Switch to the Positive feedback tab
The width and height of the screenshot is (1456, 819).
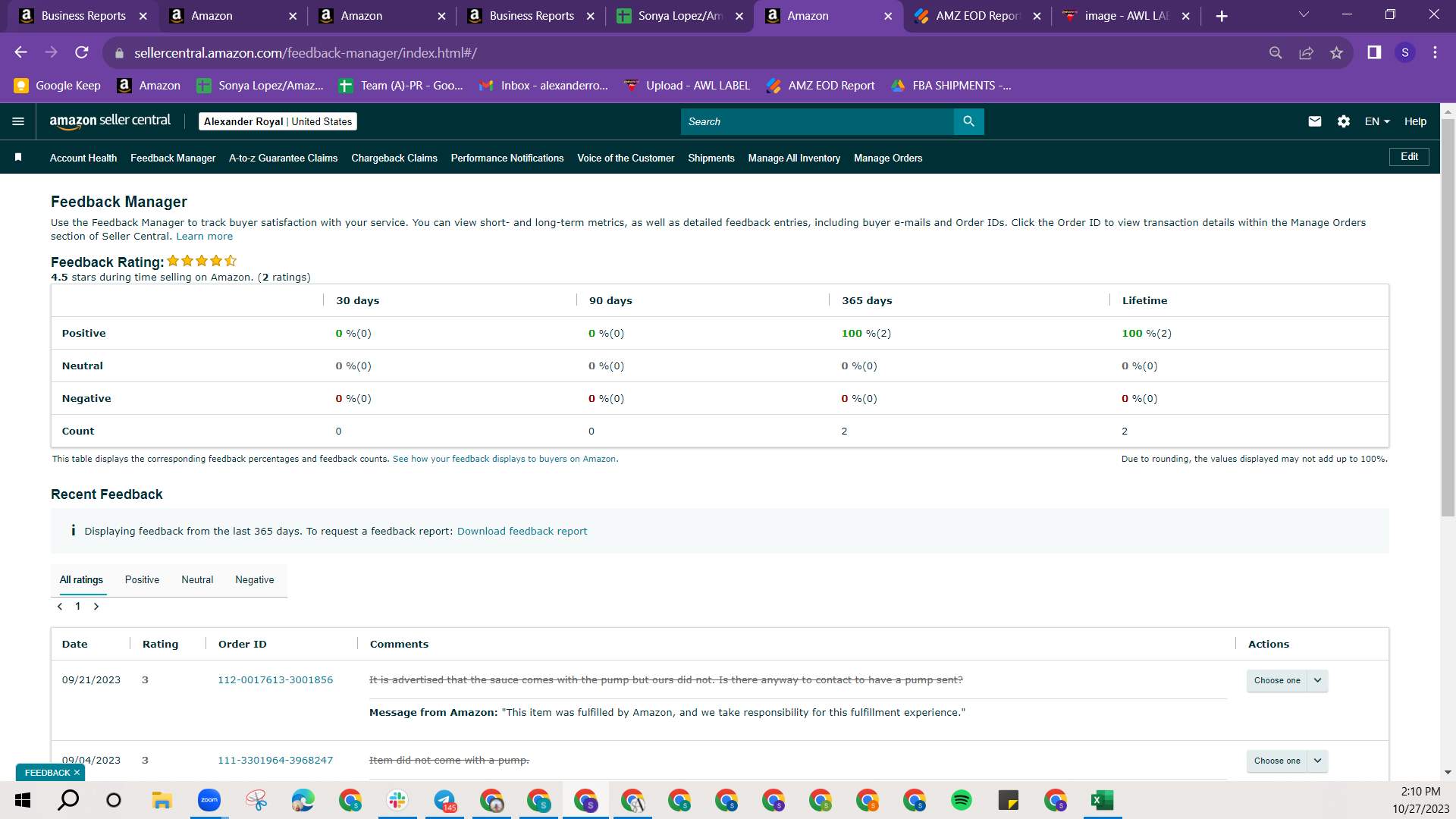(x=142, y=580)
